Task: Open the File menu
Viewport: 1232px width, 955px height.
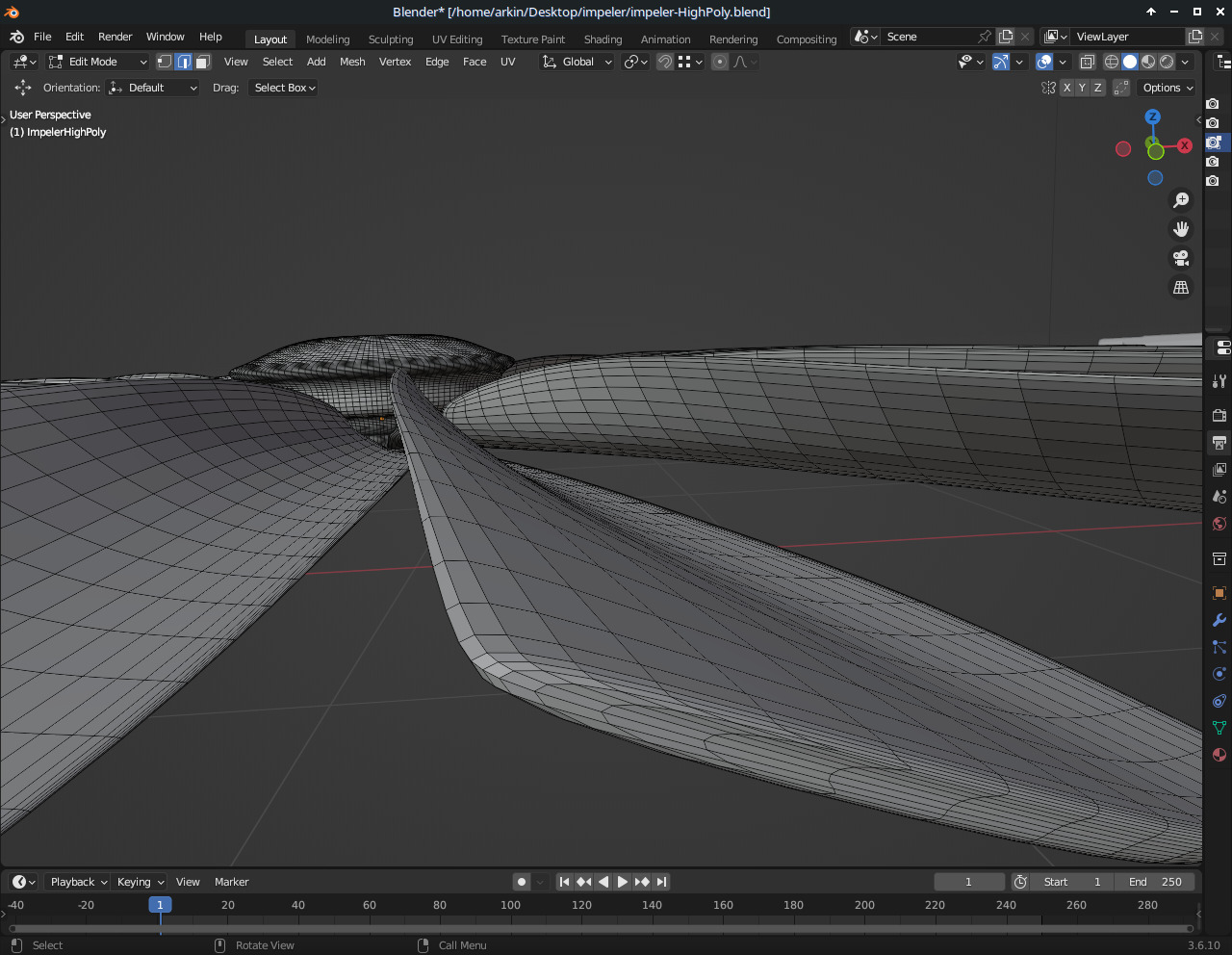Action: coord(42,37)
